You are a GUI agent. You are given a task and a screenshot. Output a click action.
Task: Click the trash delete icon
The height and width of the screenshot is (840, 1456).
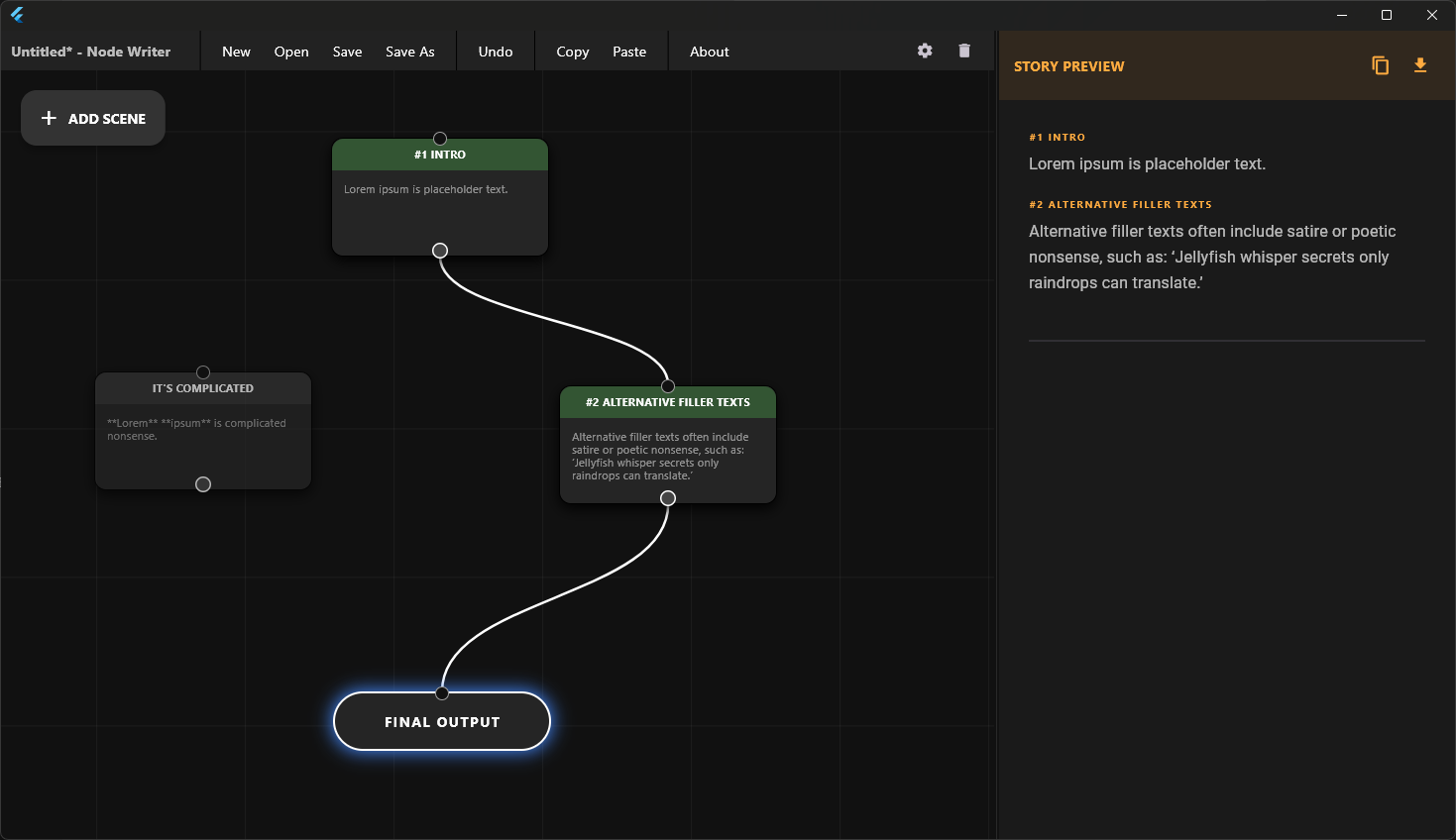pos(964,51)
